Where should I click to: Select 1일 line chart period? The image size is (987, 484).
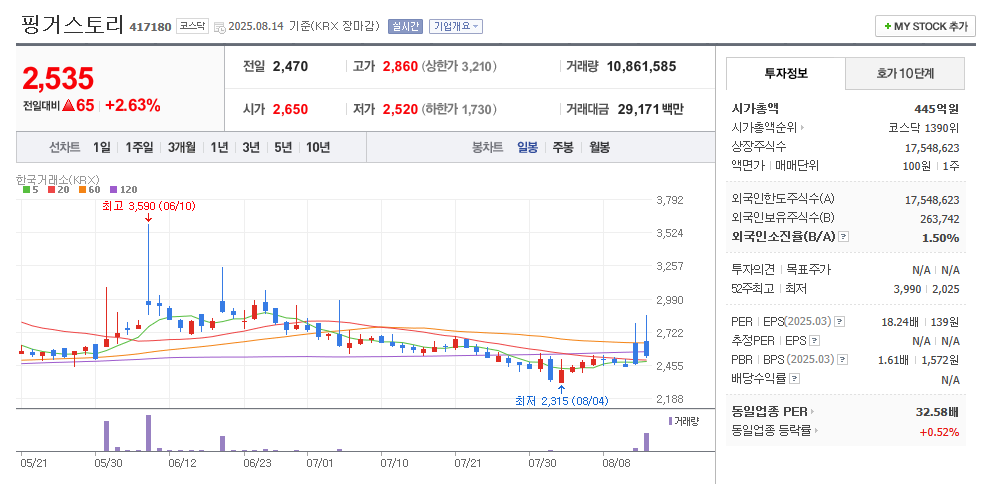click(101, 147)
